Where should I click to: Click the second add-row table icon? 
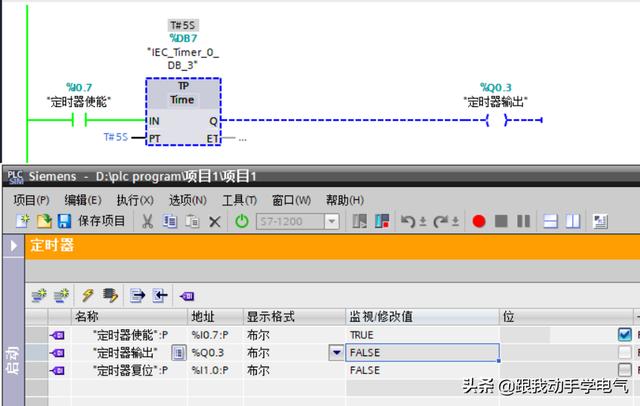(x=61, y=295)
